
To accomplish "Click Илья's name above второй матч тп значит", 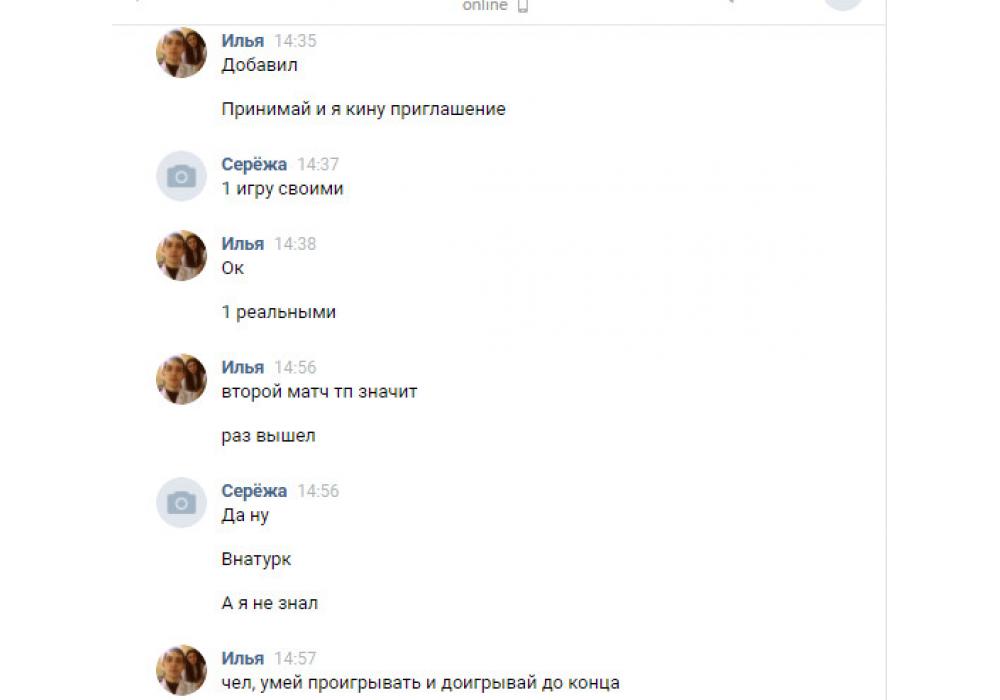I will tap(242, 367).
